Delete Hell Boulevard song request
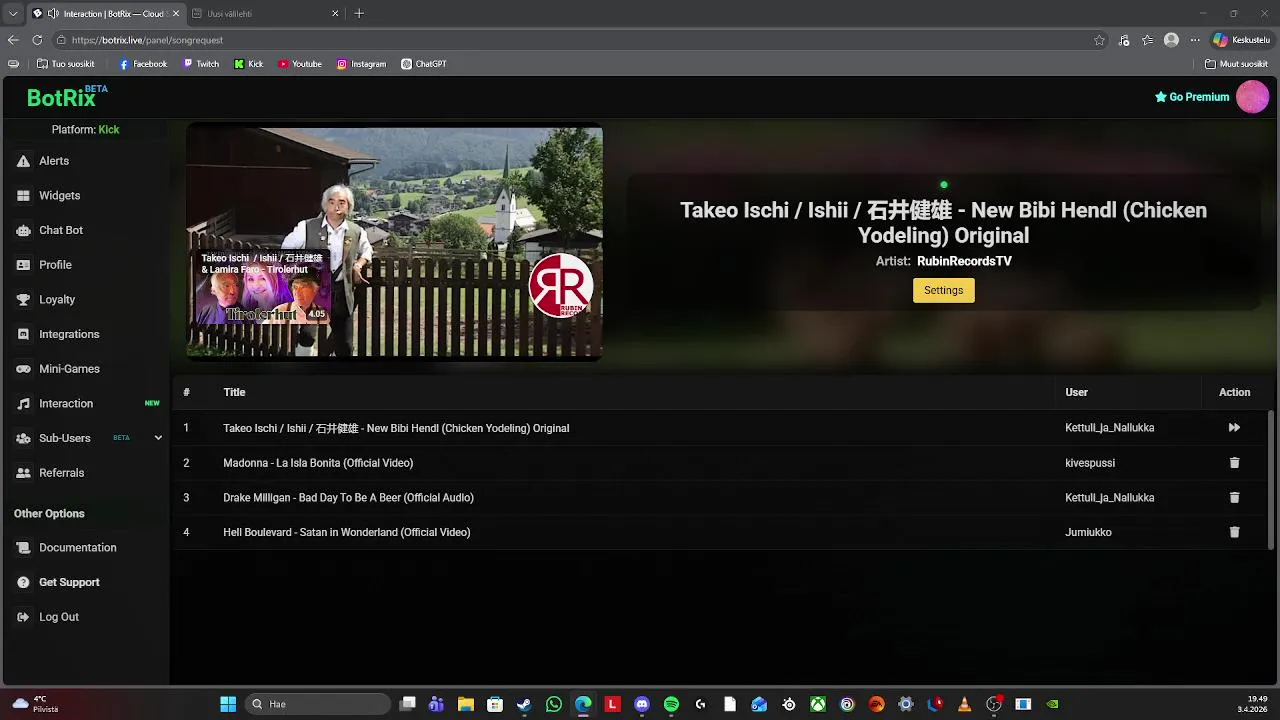The image size is (1280, 720). click(x=1234, y=532)
